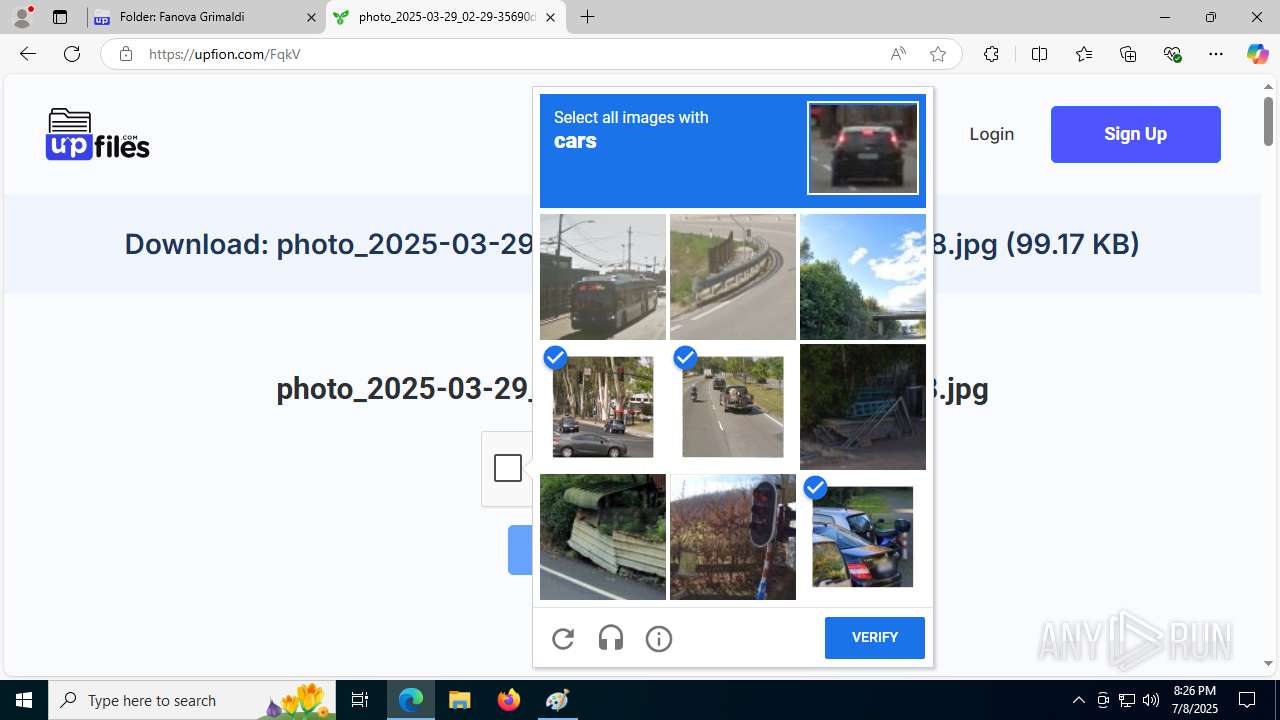Screen dimensions: 1280x720
Task: Open the Login link
Action: [x=991, y=134]
